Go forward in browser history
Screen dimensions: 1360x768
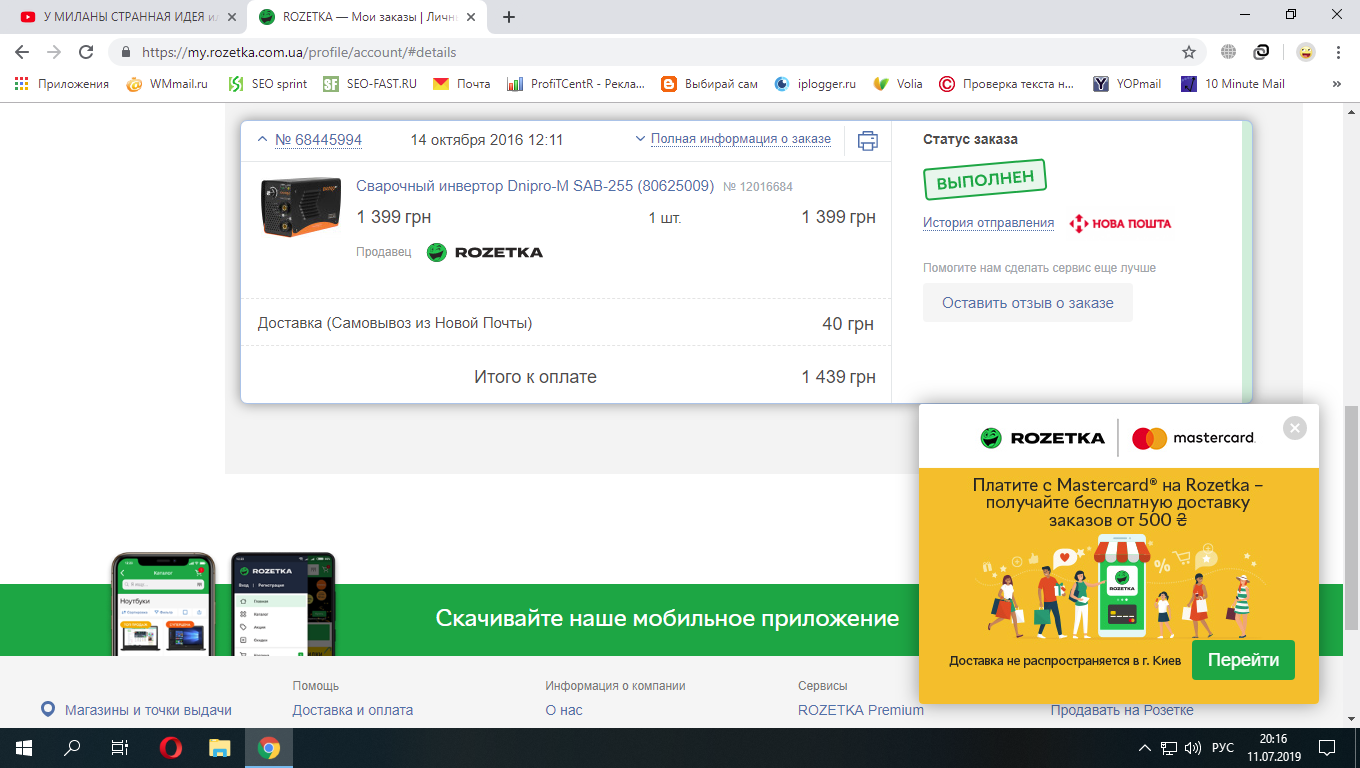click(x=54, y=52)
